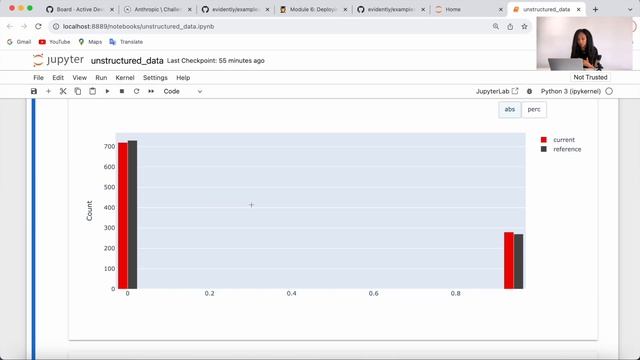The width and height of the screenshot is (640, 360).
Task: Bookmark this page with the star icon
Action: 524,27
